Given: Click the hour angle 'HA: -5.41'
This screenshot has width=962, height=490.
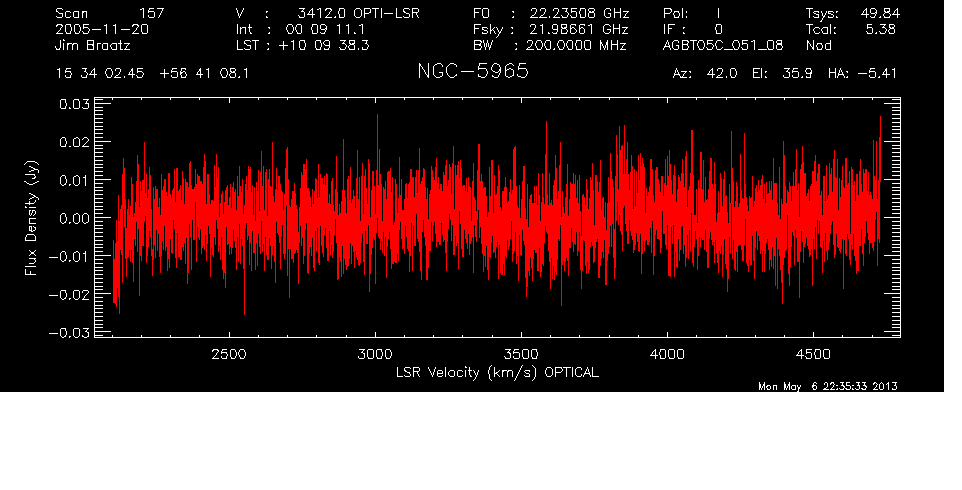Looking at the screenshot, I should (x=862, y=74).
